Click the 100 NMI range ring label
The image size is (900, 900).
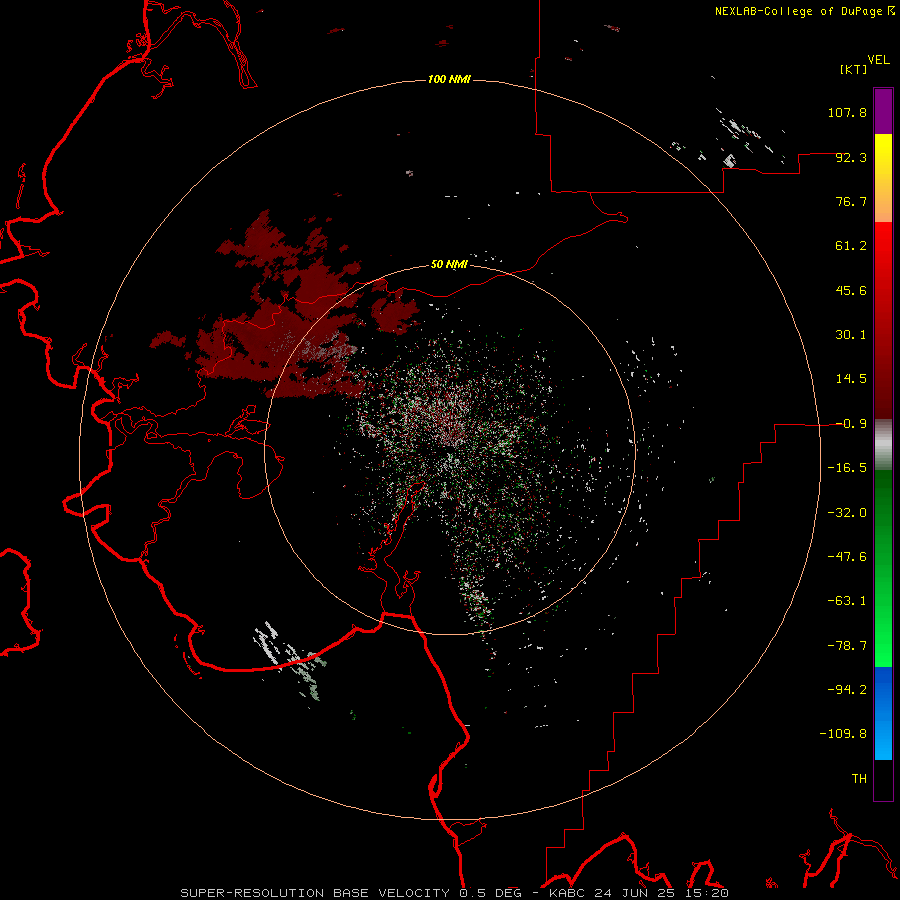coord(449,79)
